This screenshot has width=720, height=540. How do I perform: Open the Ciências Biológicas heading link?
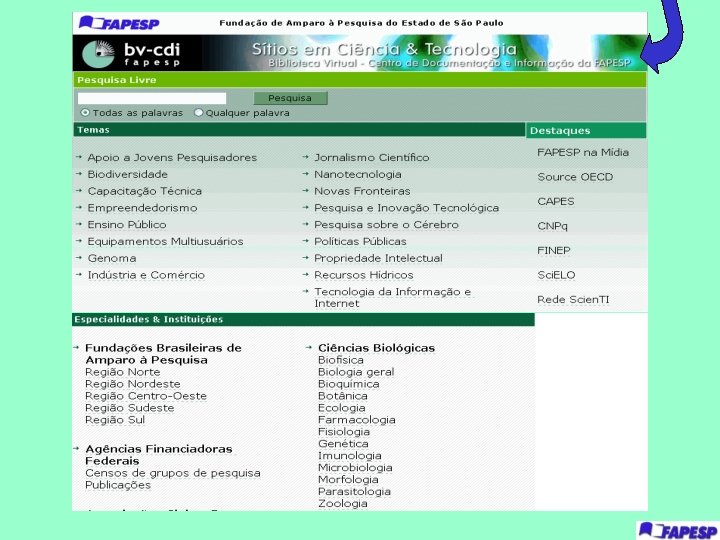tap(377, 348)
